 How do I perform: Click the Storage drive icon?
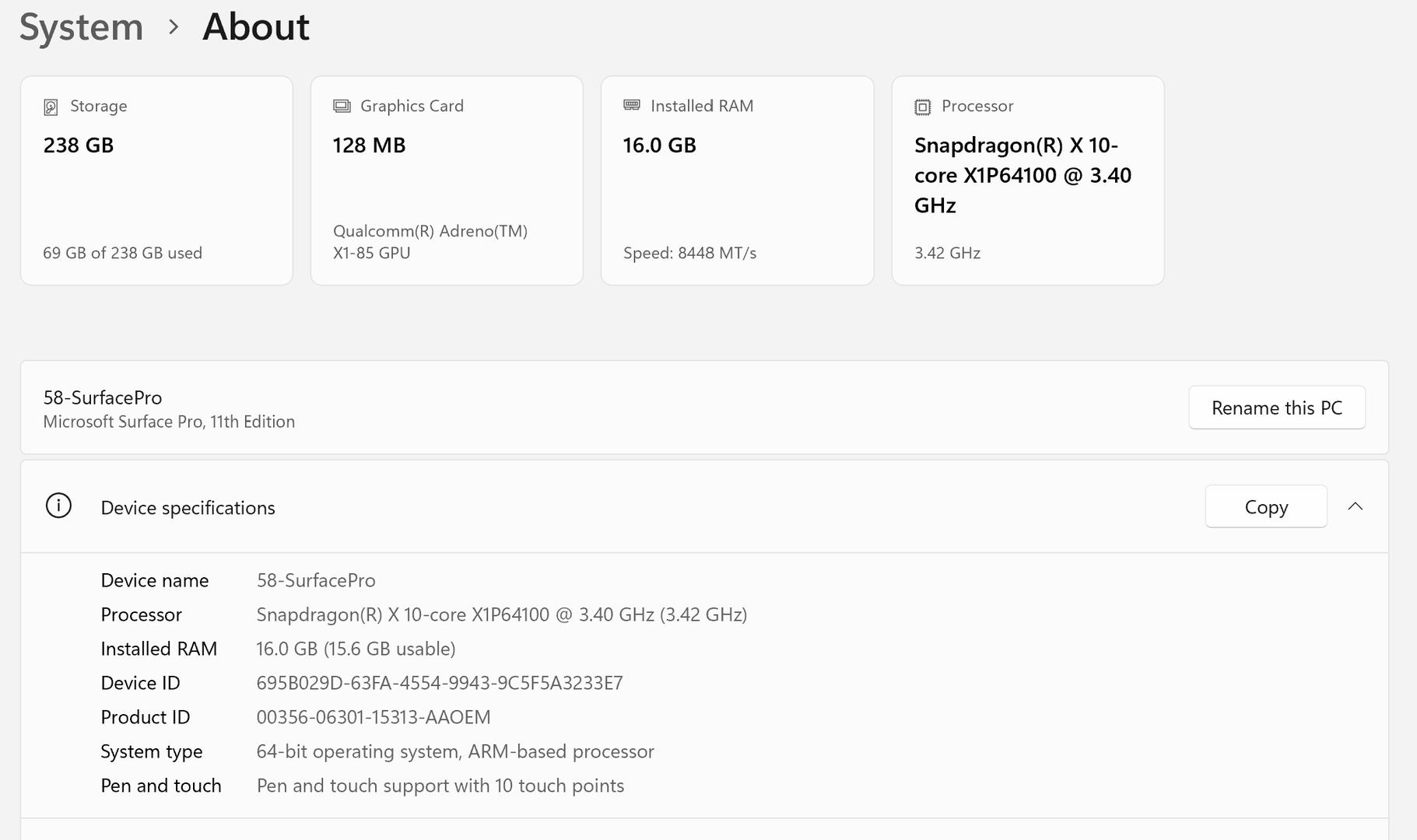coord(51,107)
